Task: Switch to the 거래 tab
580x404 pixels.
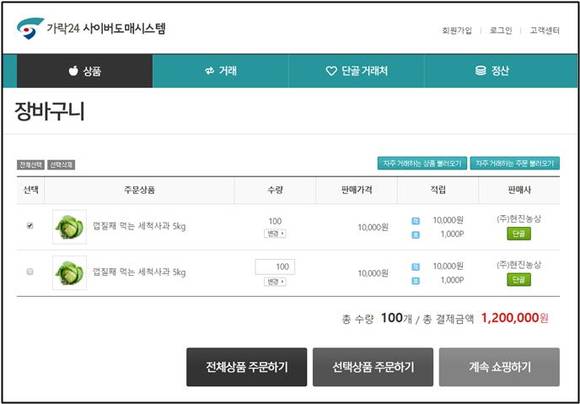Action: click(x=220, y=71)
